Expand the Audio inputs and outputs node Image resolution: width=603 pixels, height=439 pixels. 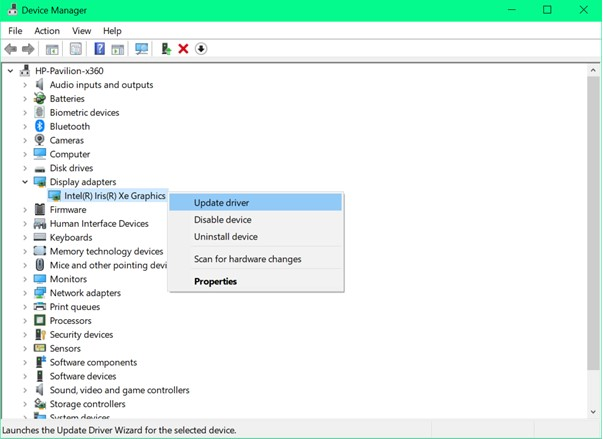click(x=25, y=85)
